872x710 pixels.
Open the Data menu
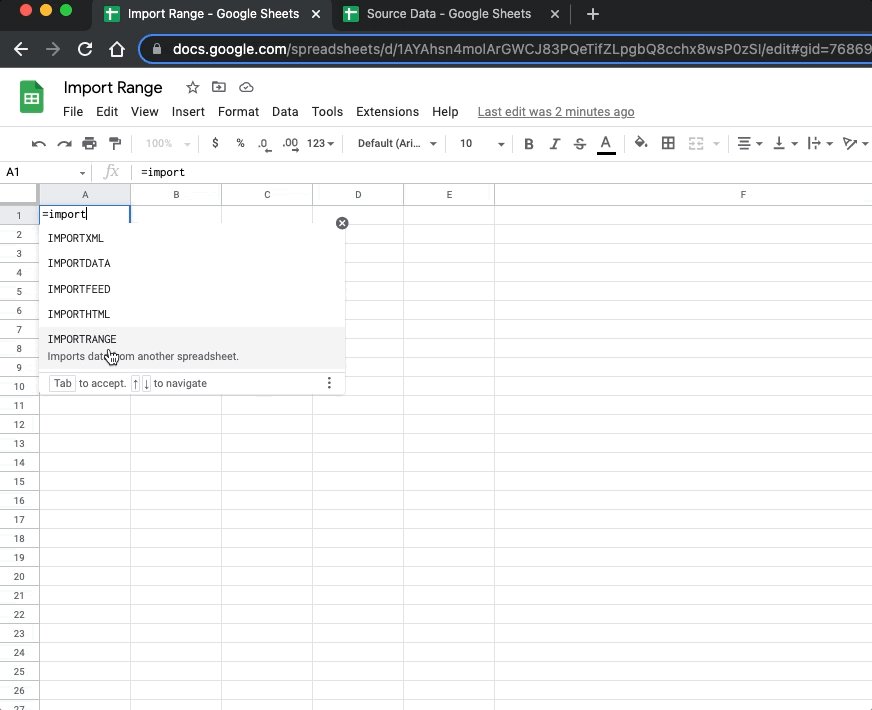285,112
